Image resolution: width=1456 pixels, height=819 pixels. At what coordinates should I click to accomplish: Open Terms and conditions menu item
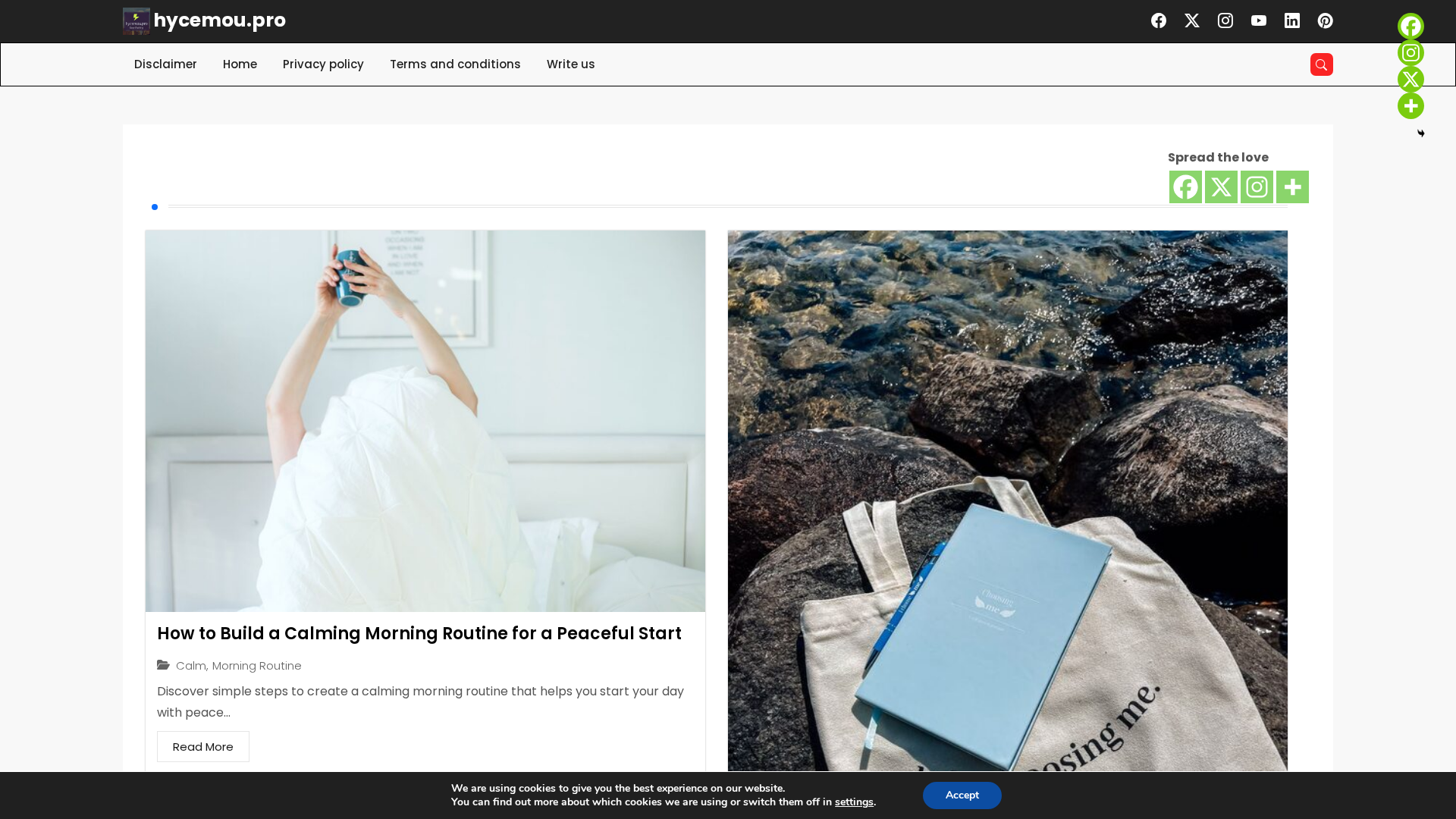(x=455, y=64)
